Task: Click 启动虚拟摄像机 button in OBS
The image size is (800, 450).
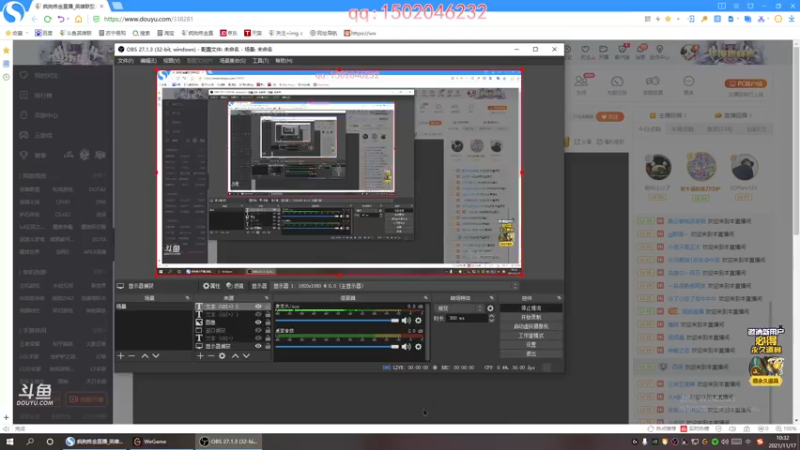Action: pyautogui.click(x=531, y=327)
